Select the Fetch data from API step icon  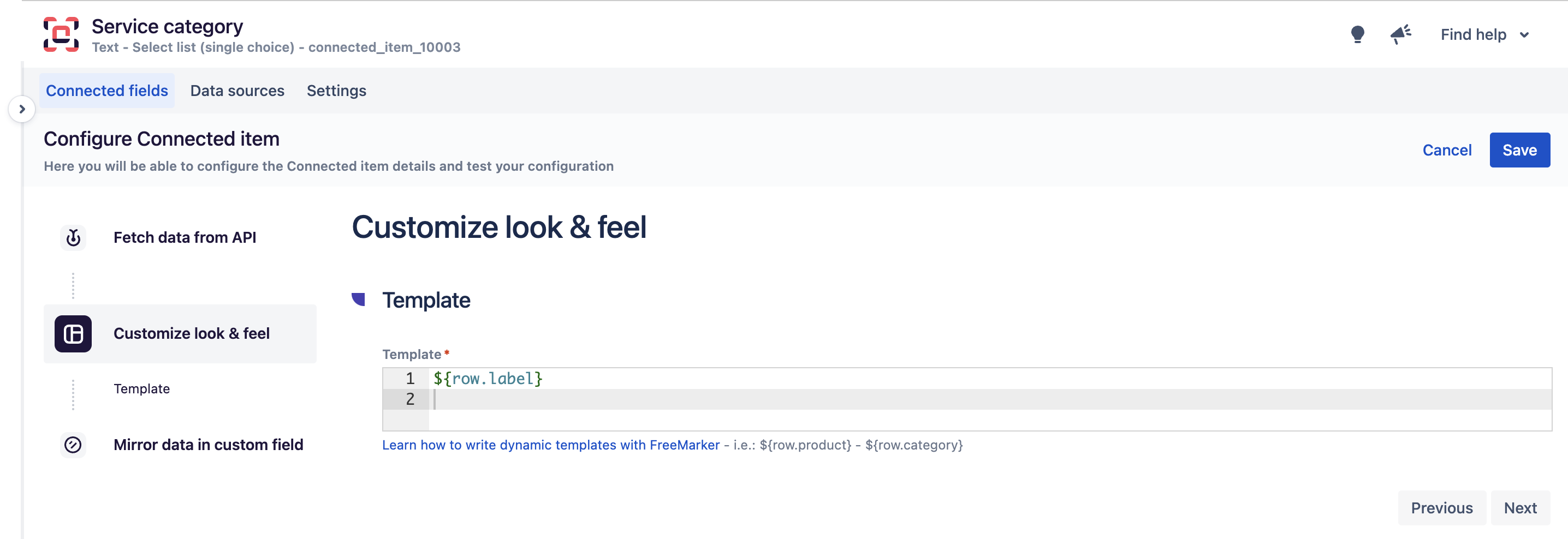click(x=73, y=237)
